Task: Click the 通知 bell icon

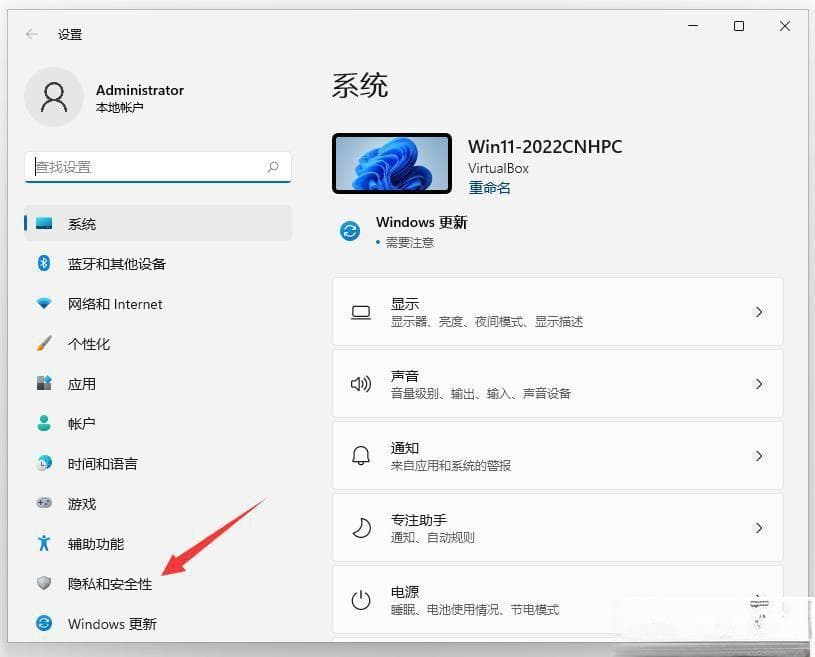Action: click(x=361, y=456)
